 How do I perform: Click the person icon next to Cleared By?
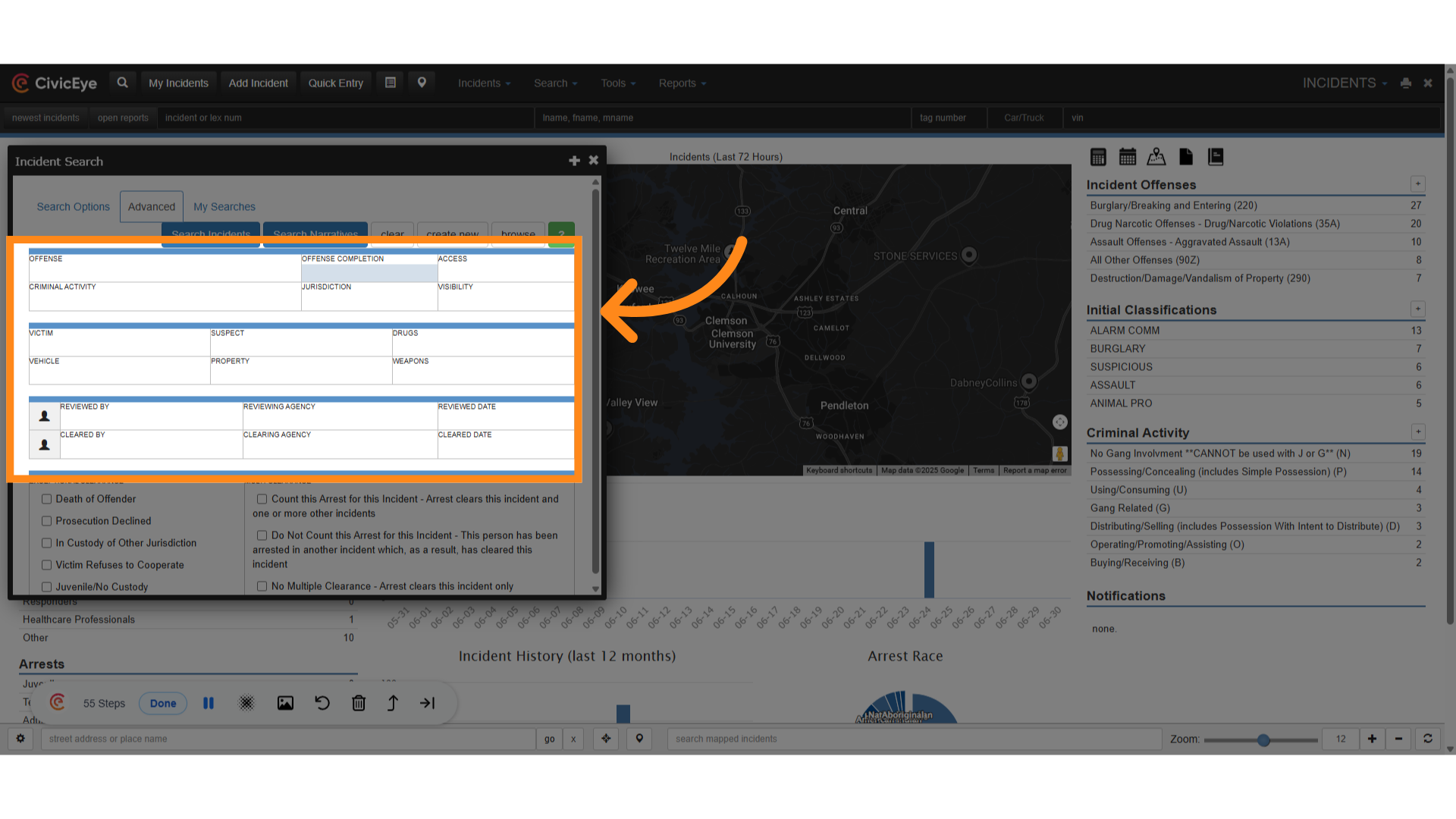tap(45, 445)
